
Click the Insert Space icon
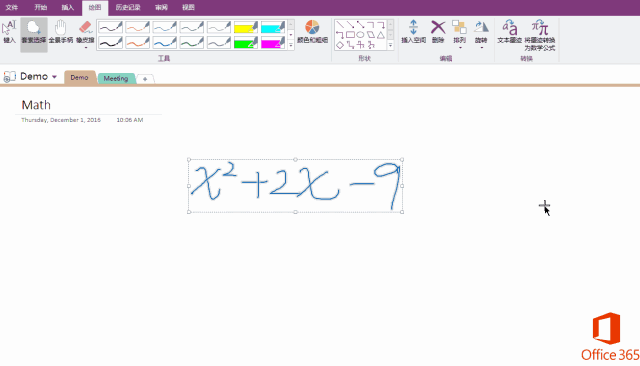[413, 32]
